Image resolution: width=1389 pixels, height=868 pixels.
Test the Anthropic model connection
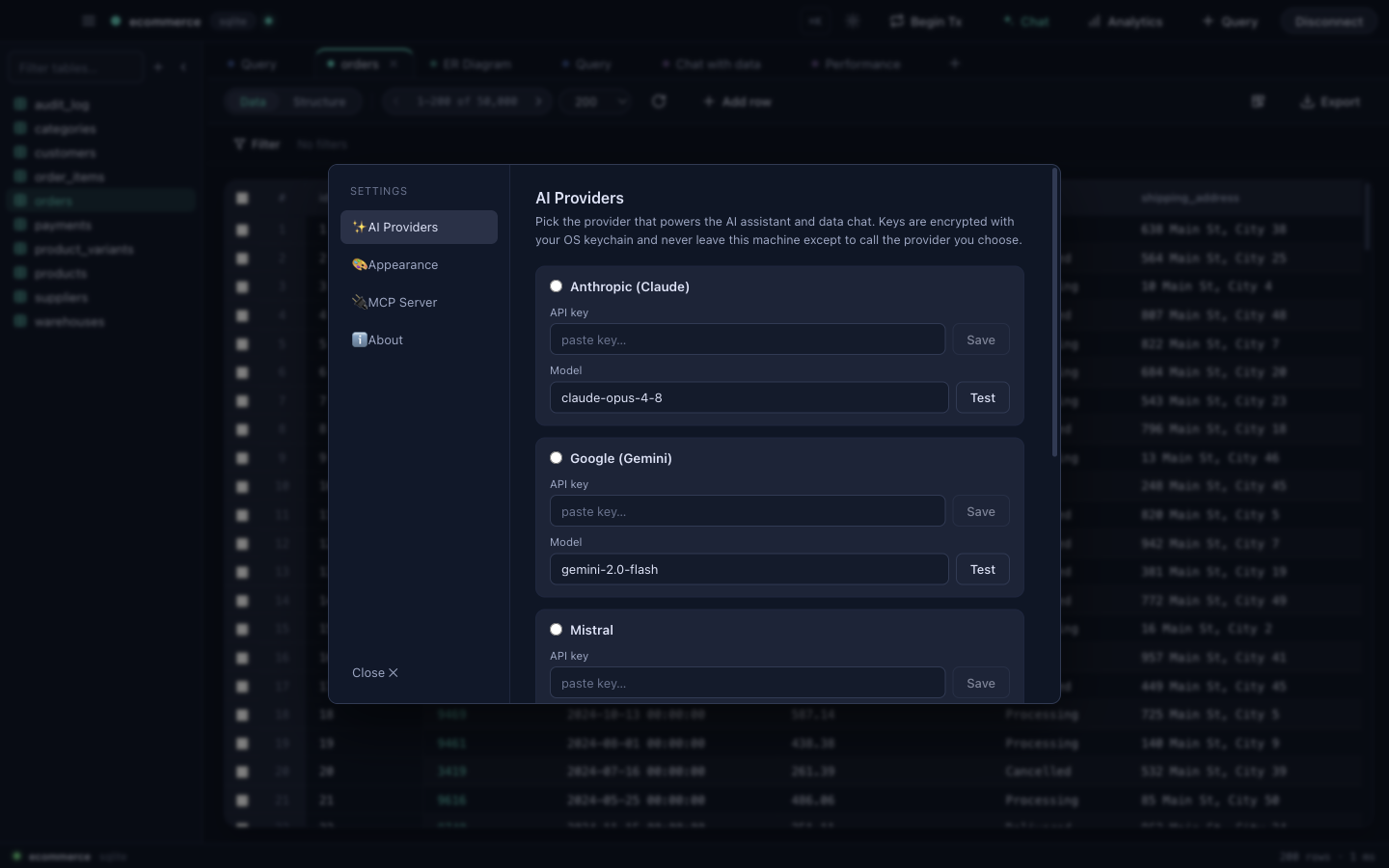[x=983, y=397]
